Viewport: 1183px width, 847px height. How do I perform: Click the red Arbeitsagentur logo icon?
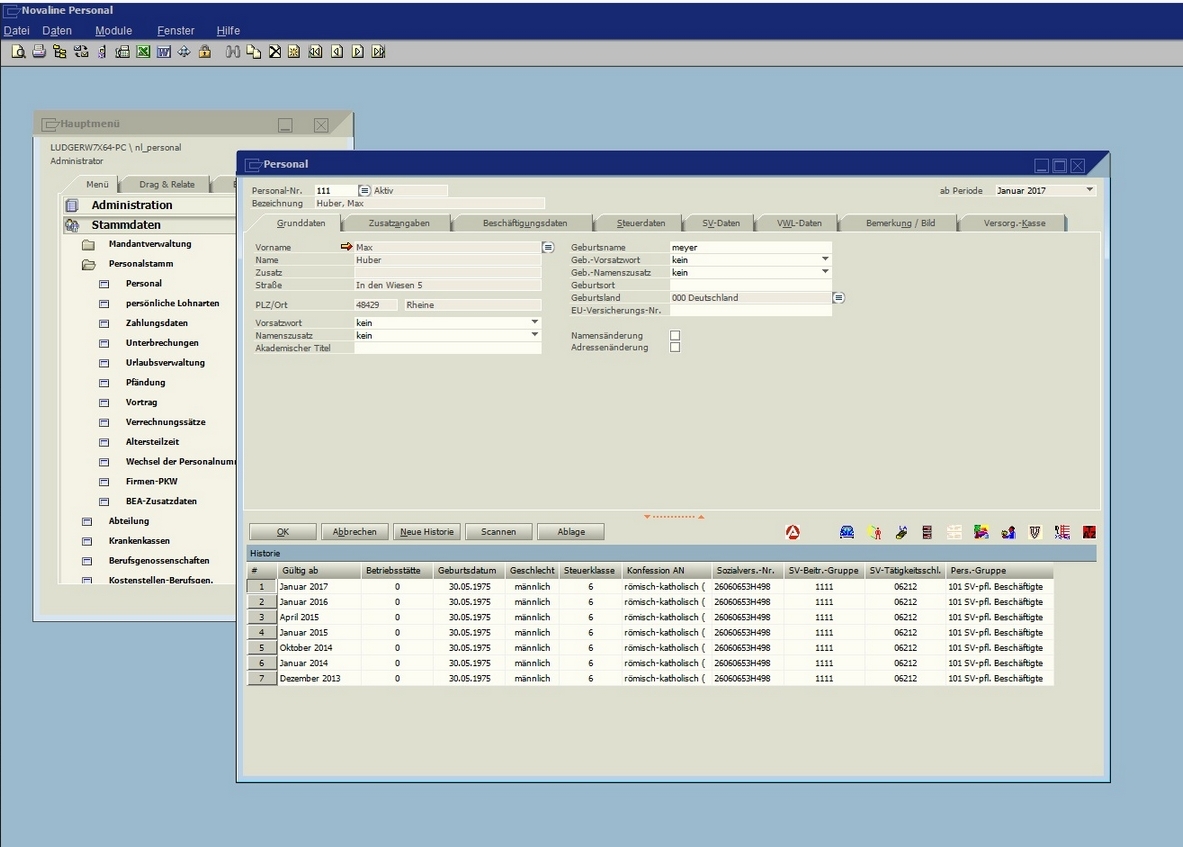click(793, 532)
